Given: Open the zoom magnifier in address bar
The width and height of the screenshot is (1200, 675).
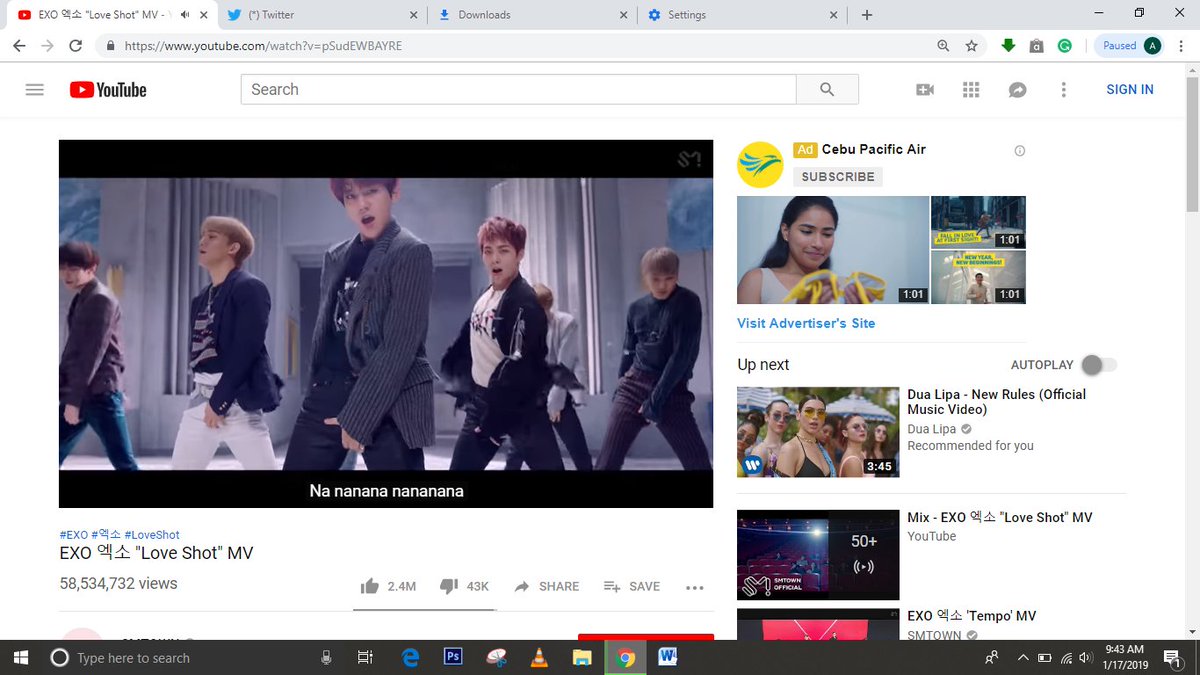Looking at the screenshot, I should pos(943,46).
